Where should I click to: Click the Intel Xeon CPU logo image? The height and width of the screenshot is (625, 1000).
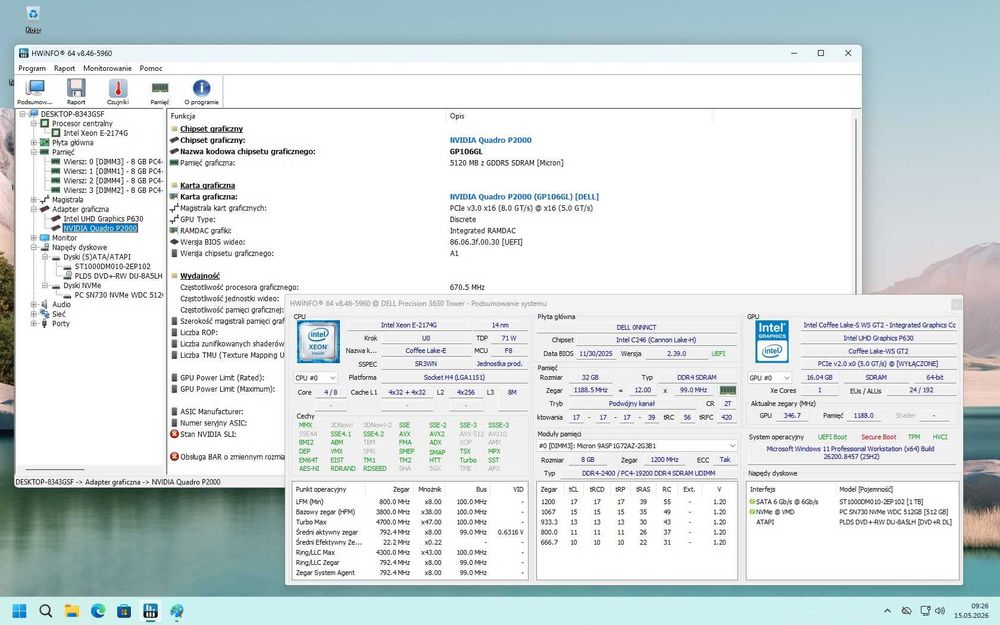tap(318, 342)
